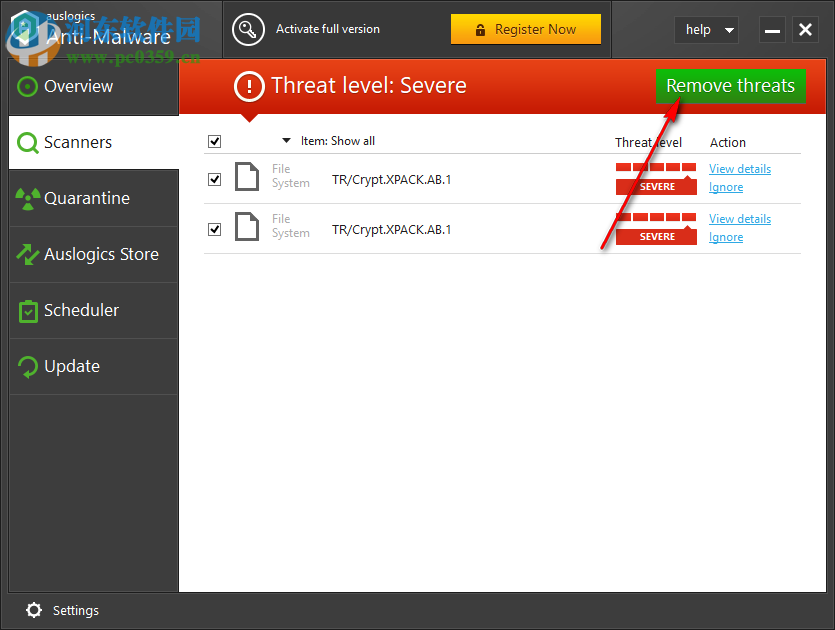Click the Activate full version magnifier icon
835x630 pixels.
click(x=248, y=29)
